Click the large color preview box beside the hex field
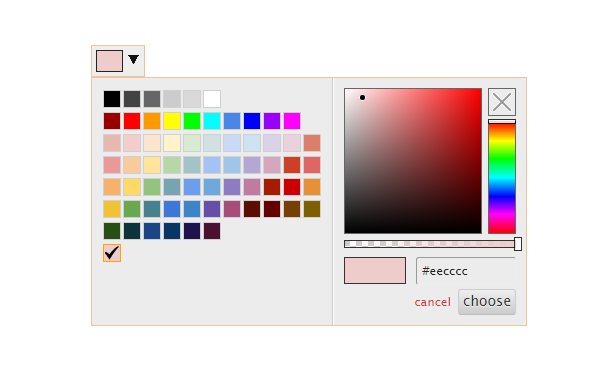Screen dimensions: 610x378 point(375,270)
